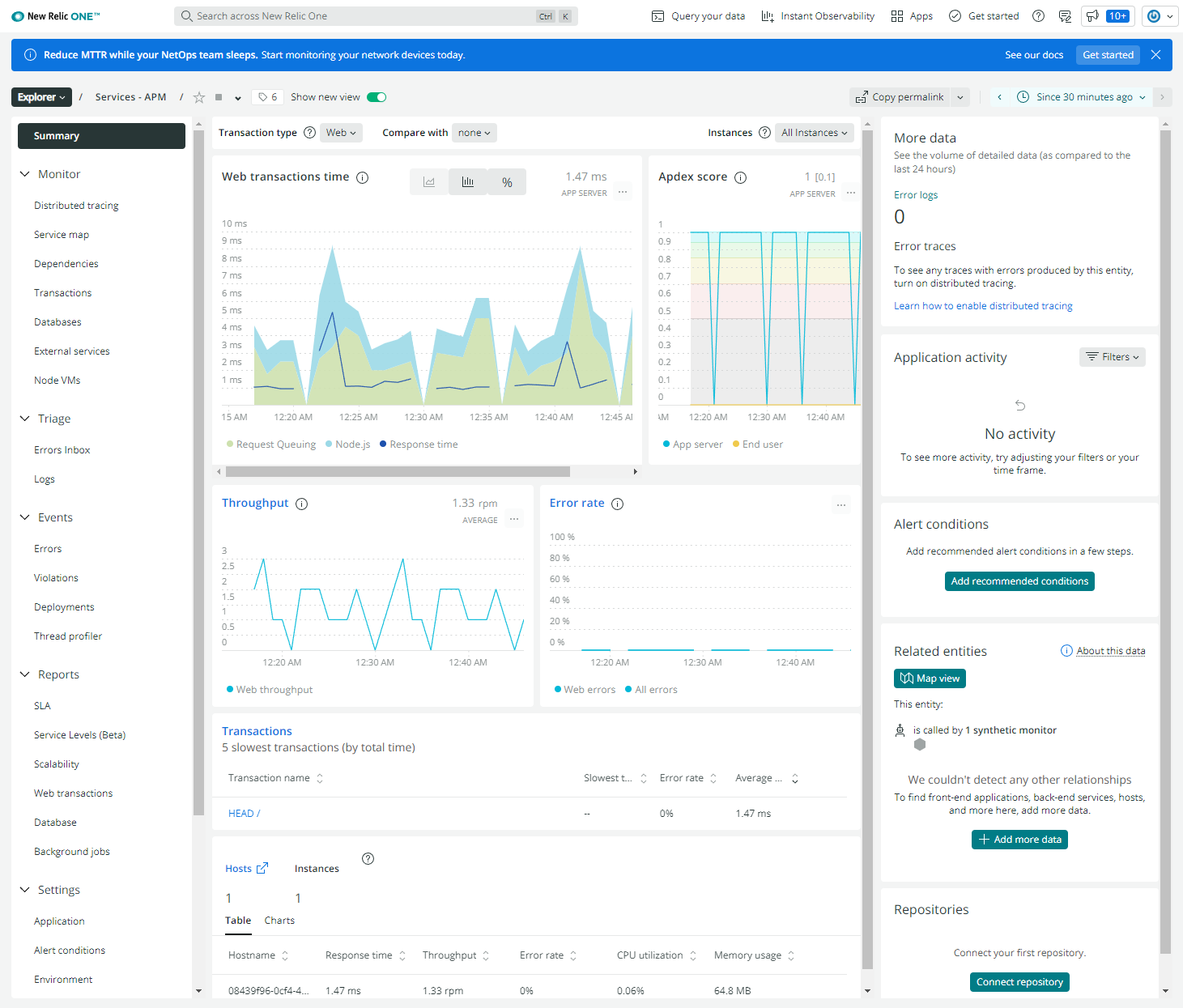Toggle All errors legend series
1183x1008 pixels.
click(651, 690)
